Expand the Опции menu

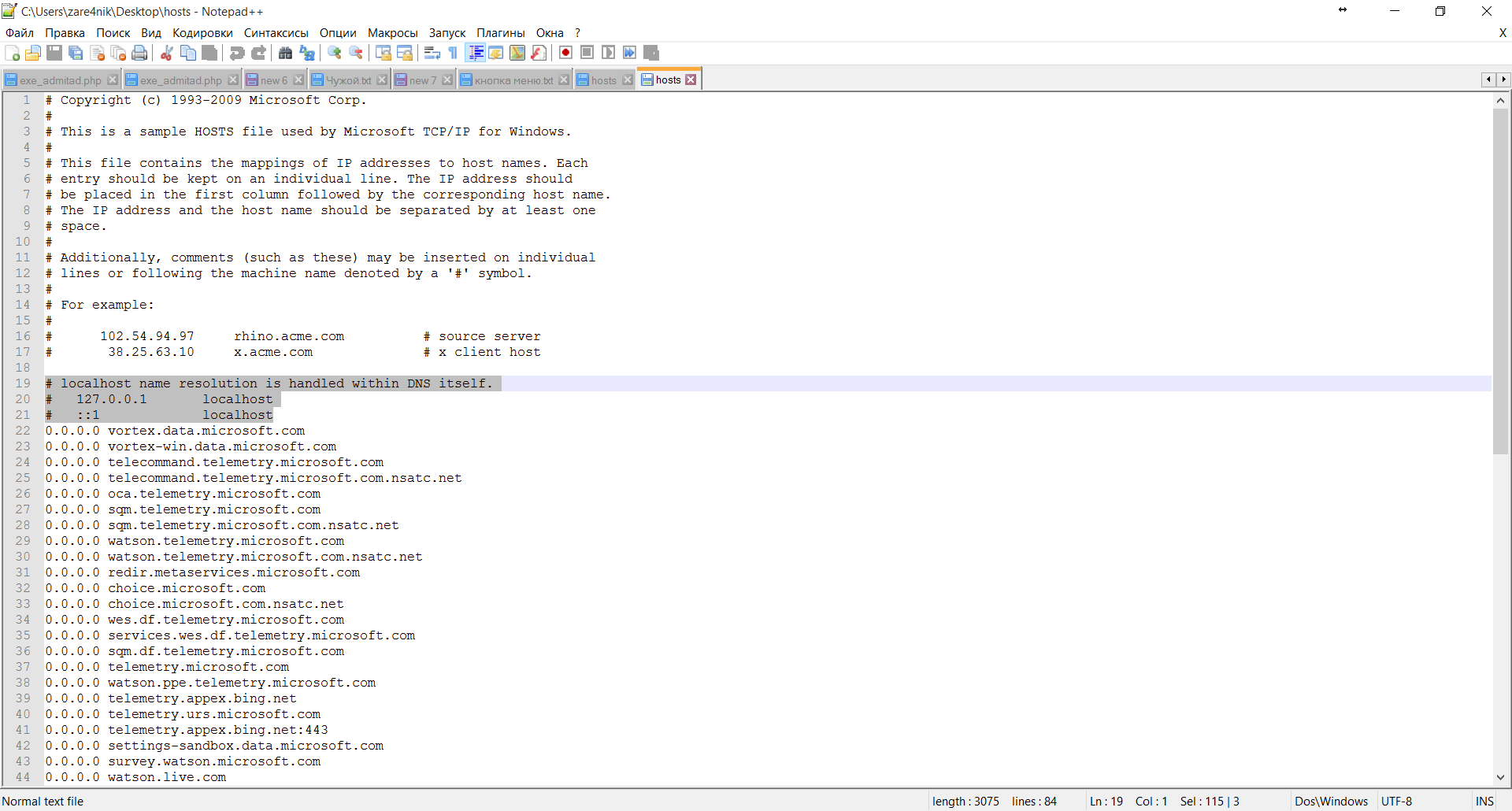pyautogui.click(x=338, y=33)
